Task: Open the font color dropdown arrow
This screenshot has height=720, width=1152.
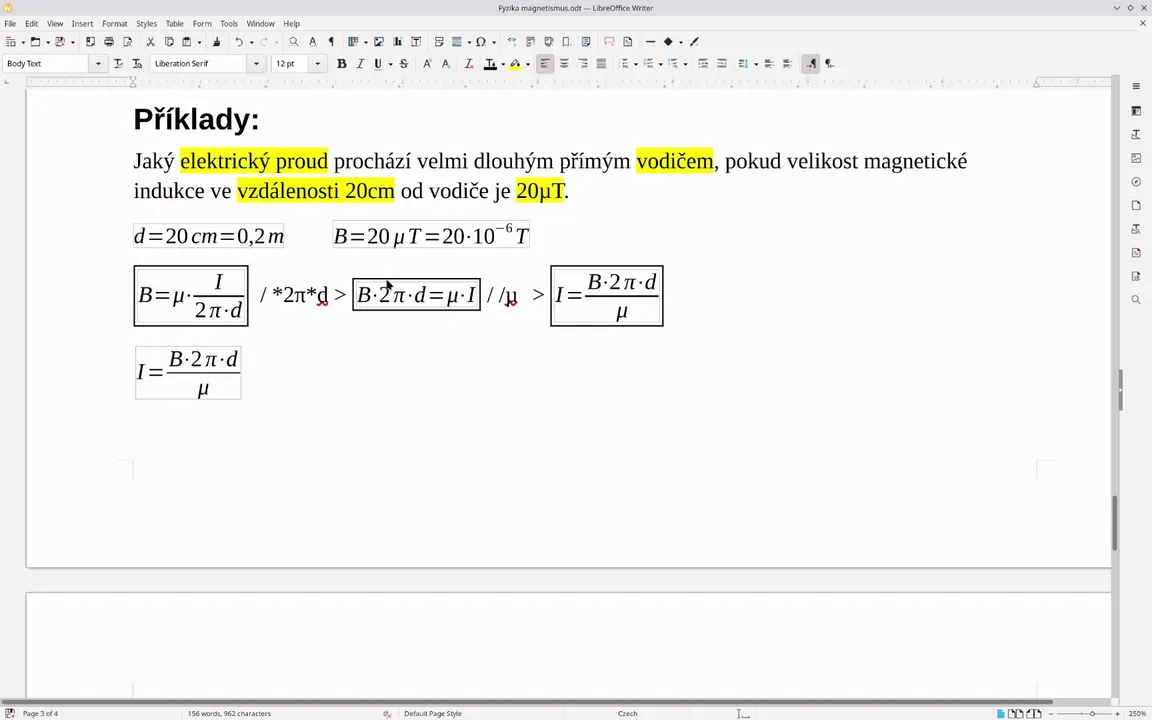Action: 503,64
